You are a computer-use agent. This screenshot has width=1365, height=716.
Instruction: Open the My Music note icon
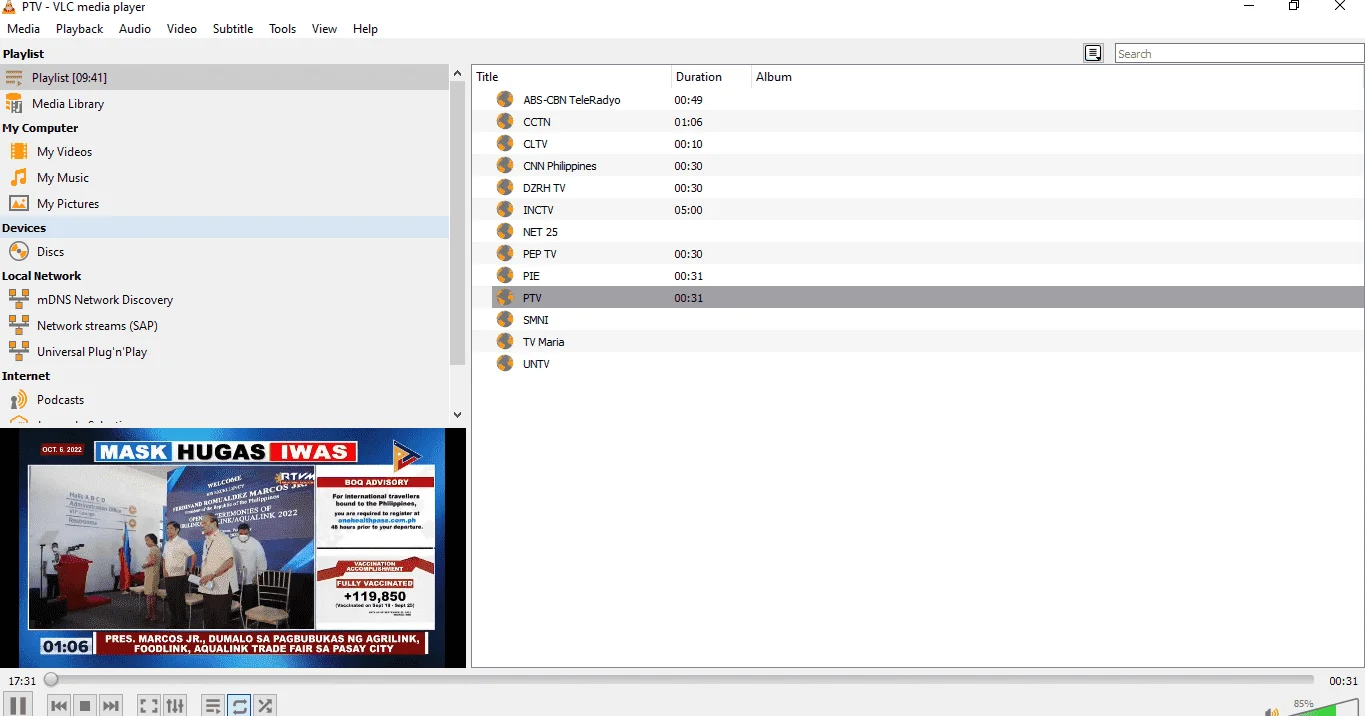[18, 177]
